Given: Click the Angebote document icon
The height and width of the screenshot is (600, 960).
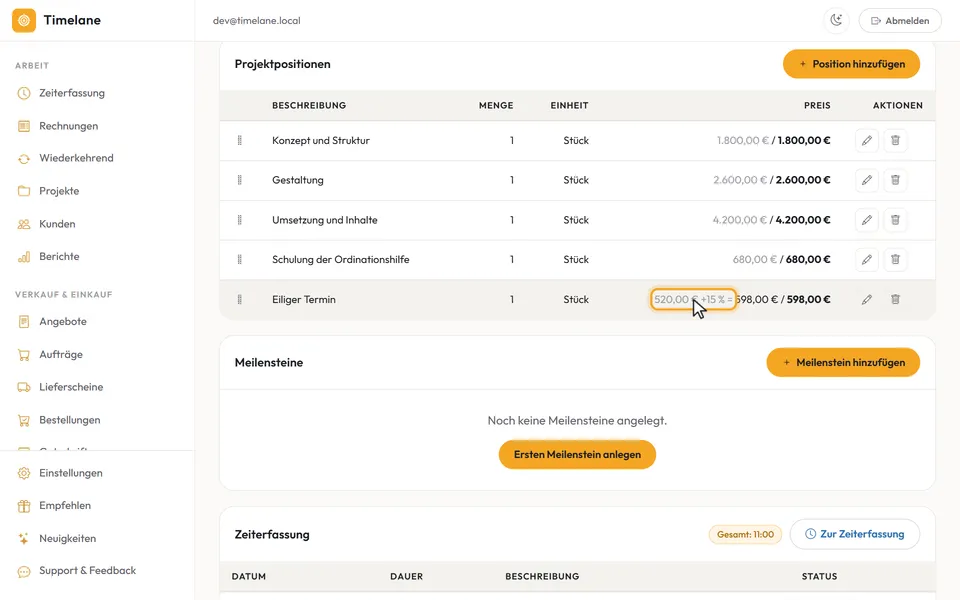Looking at the screenshot, I should click(24, 321).
